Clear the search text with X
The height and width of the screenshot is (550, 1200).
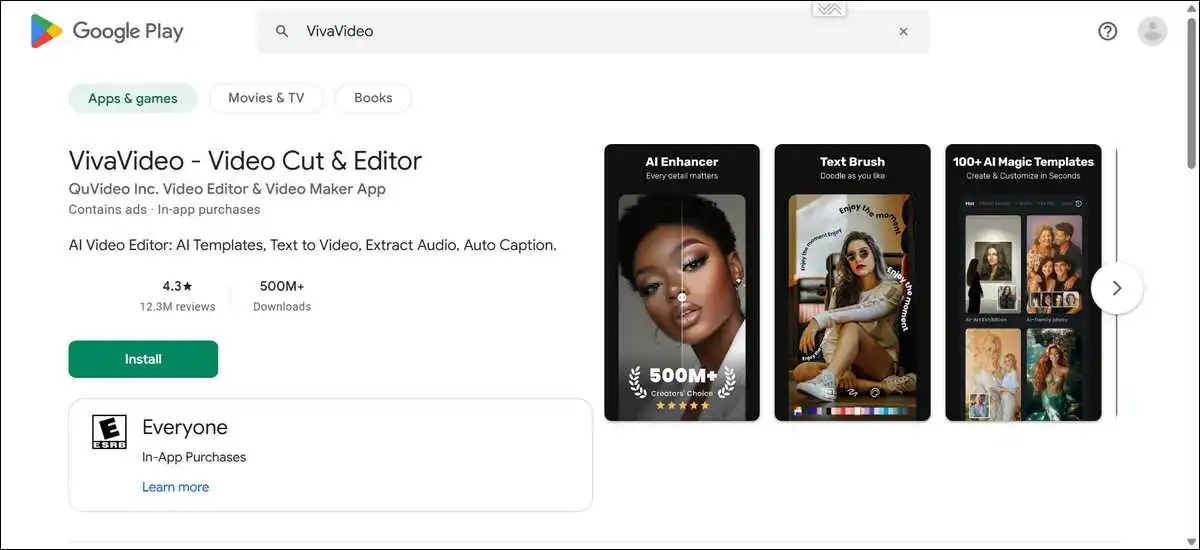(903, 31)
